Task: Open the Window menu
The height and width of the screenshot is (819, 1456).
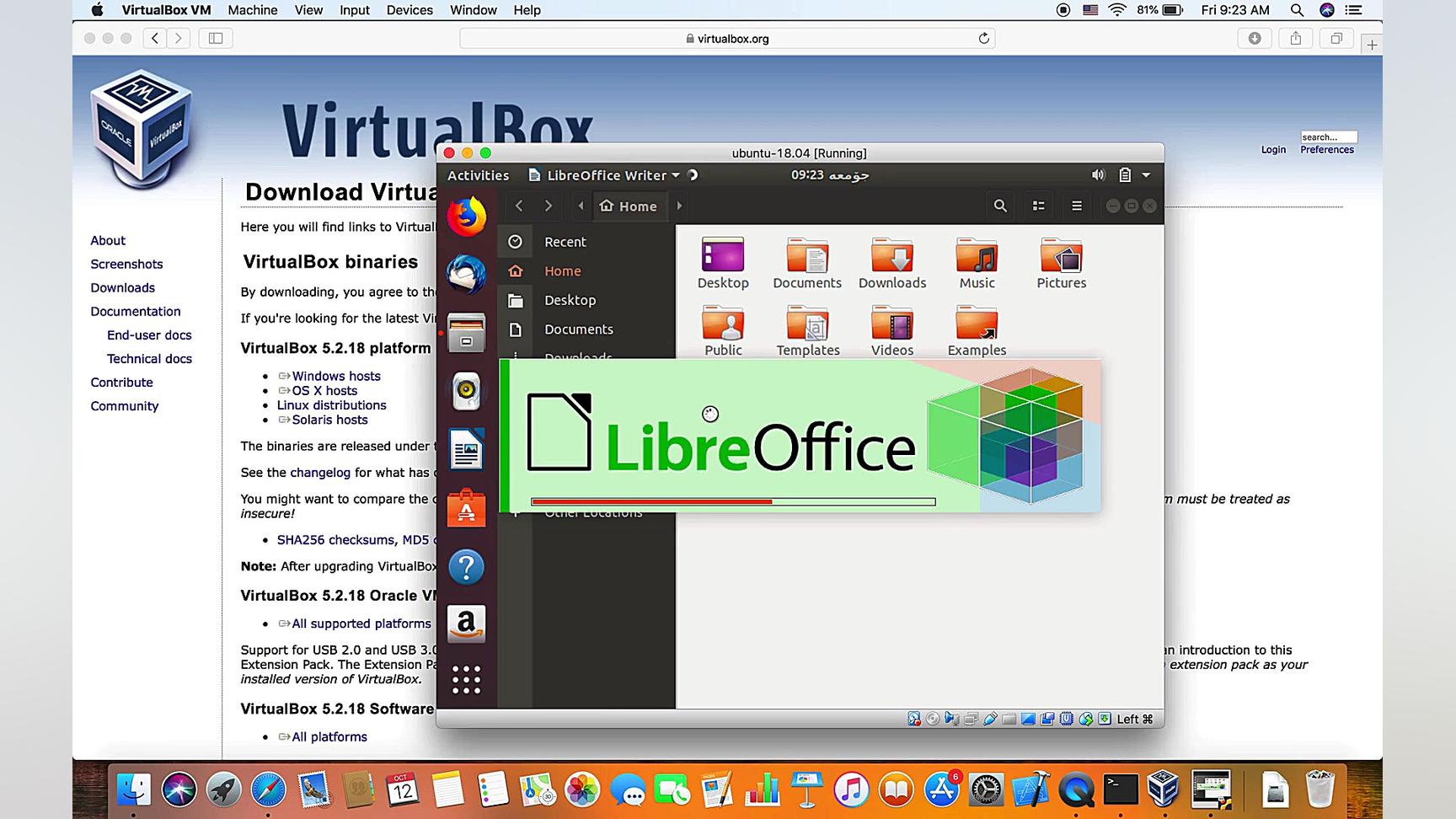Action: click(474, 10)
